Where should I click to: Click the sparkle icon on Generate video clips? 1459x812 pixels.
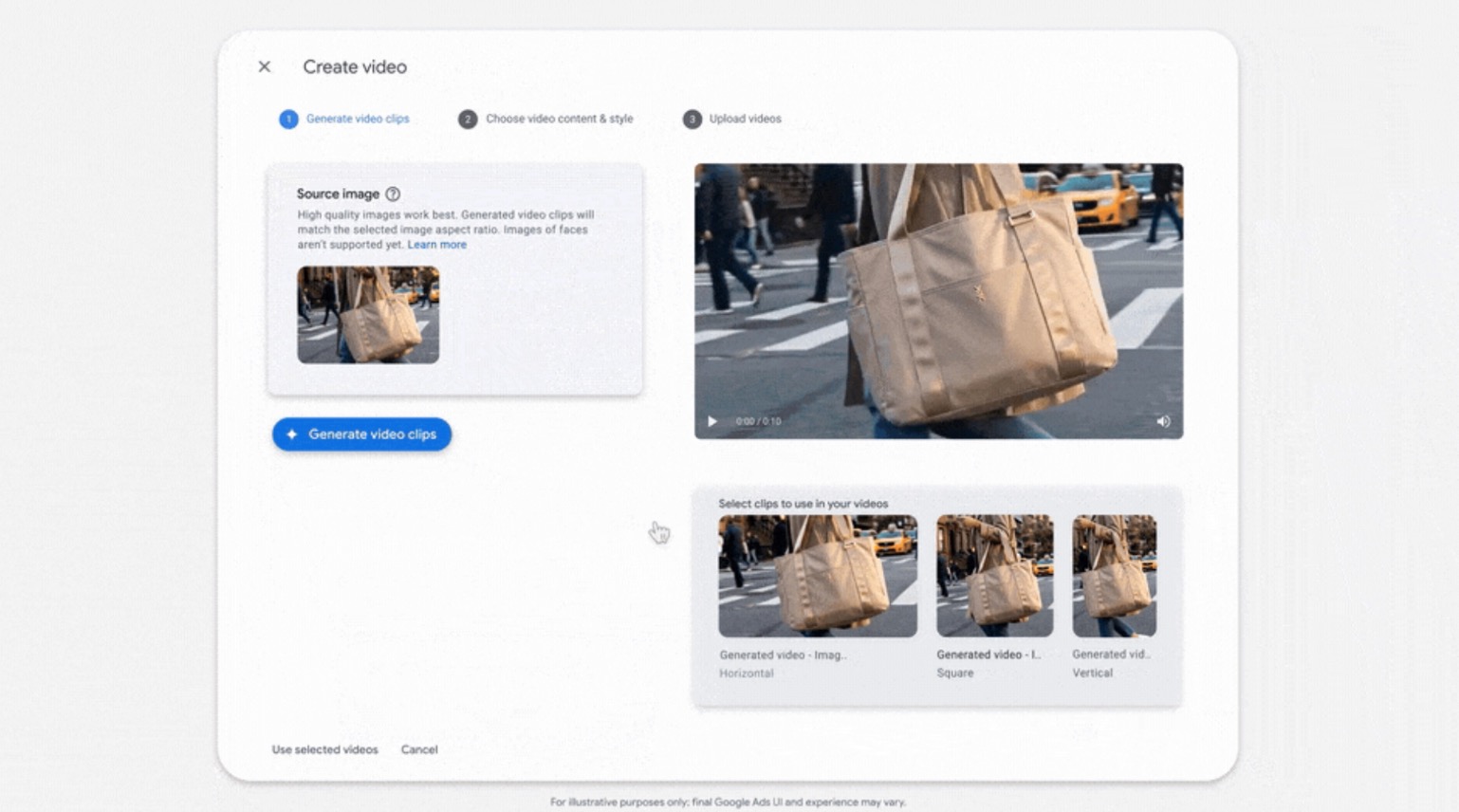[290, 434]
